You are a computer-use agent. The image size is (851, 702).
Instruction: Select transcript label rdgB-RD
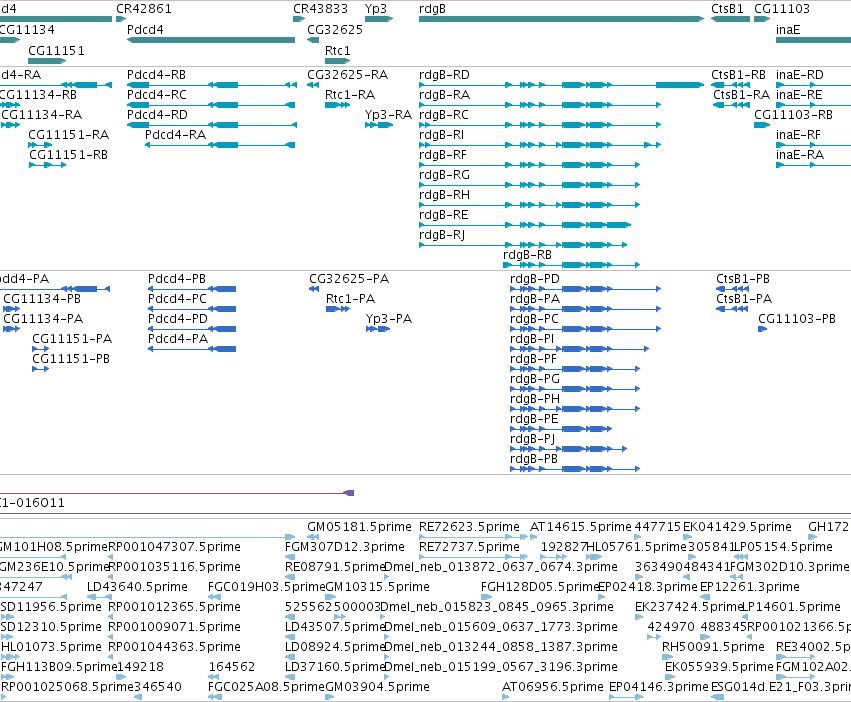pos(444,75)
